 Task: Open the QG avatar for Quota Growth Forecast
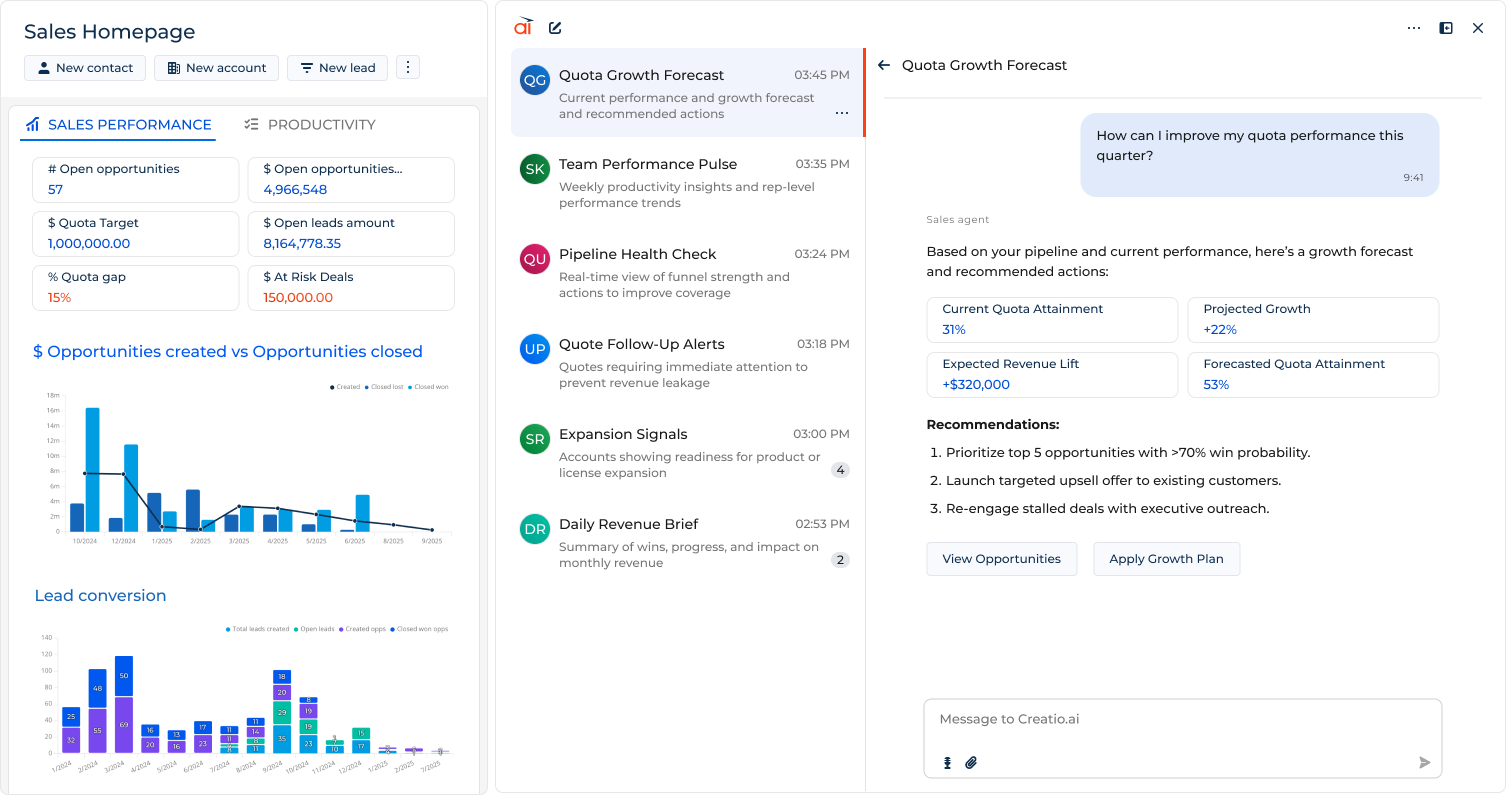[535, 79]
